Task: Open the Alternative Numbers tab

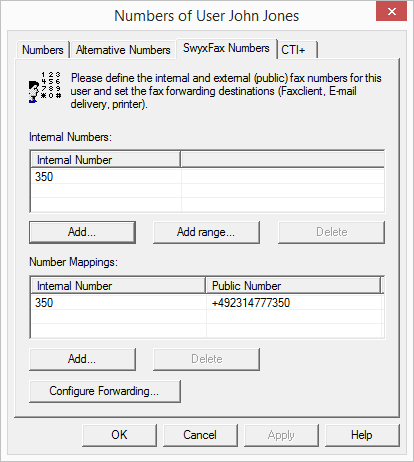Action: [123, 50]
